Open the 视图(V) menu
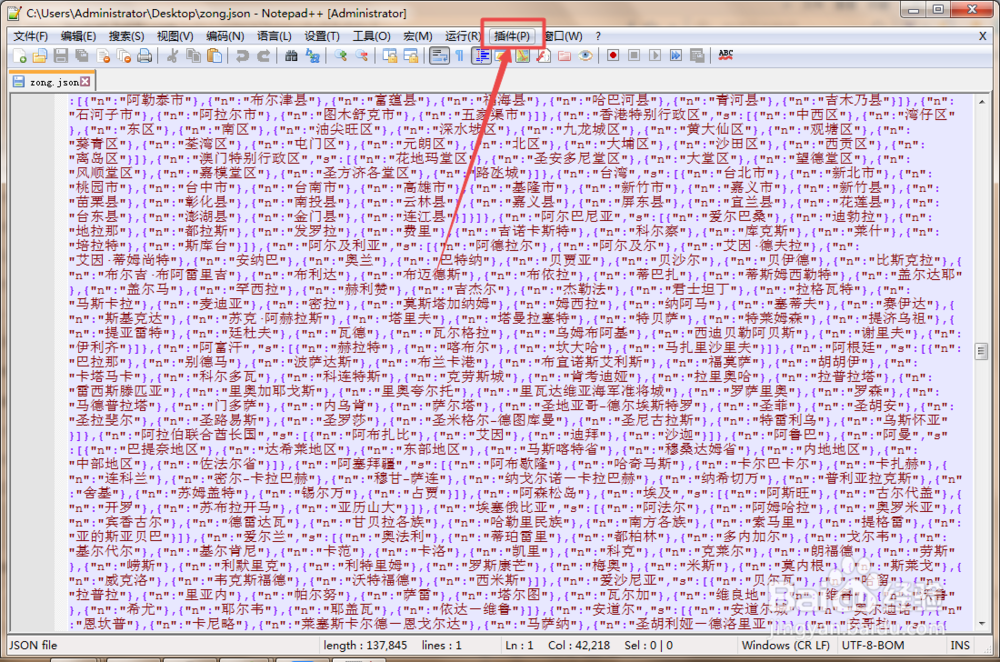Image resolution: width=1000 pixels, height=662 pixels. [175, 36]
